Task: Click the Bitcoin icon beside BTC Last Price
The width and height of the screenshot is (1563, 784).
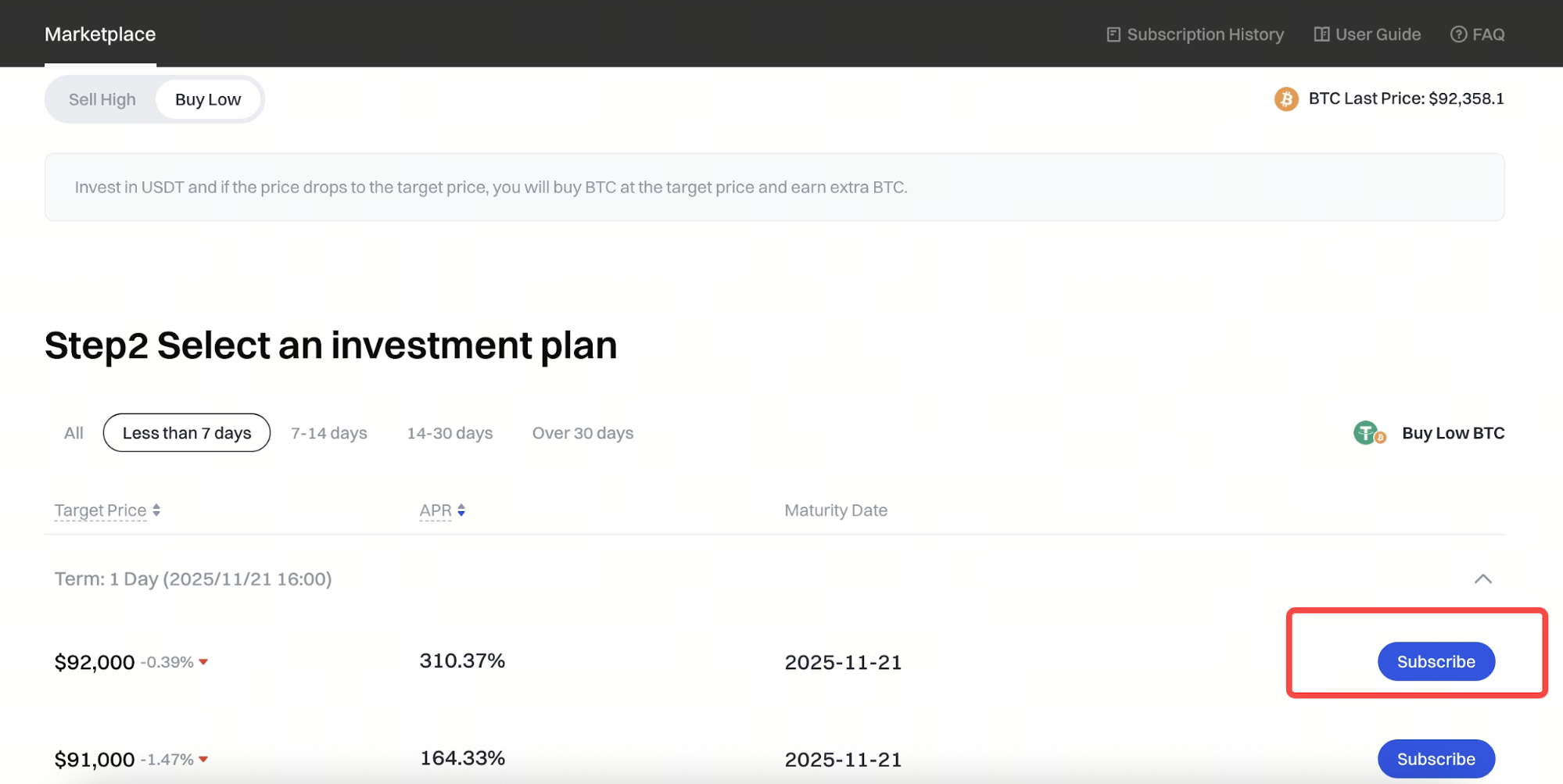Action: point(1286,99)
